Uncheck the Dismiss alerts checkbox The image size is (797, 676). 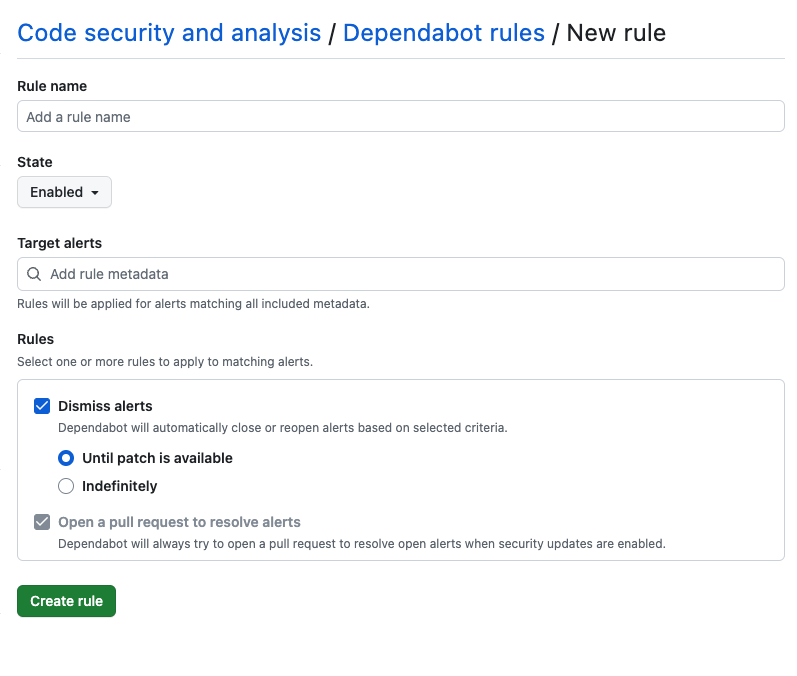[42, 406]
